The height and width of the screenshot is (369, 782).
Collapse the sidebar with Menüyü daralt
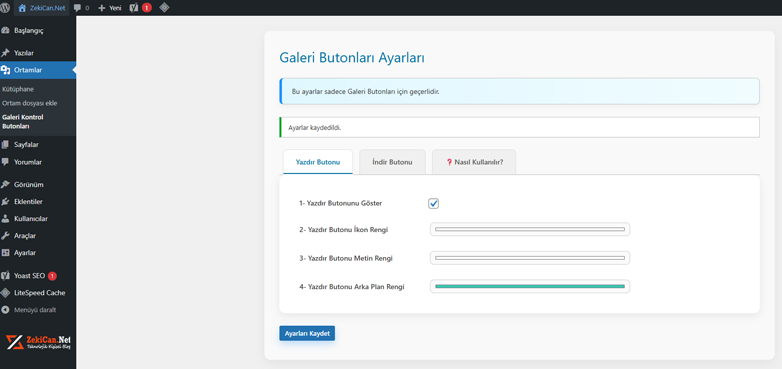38,310
